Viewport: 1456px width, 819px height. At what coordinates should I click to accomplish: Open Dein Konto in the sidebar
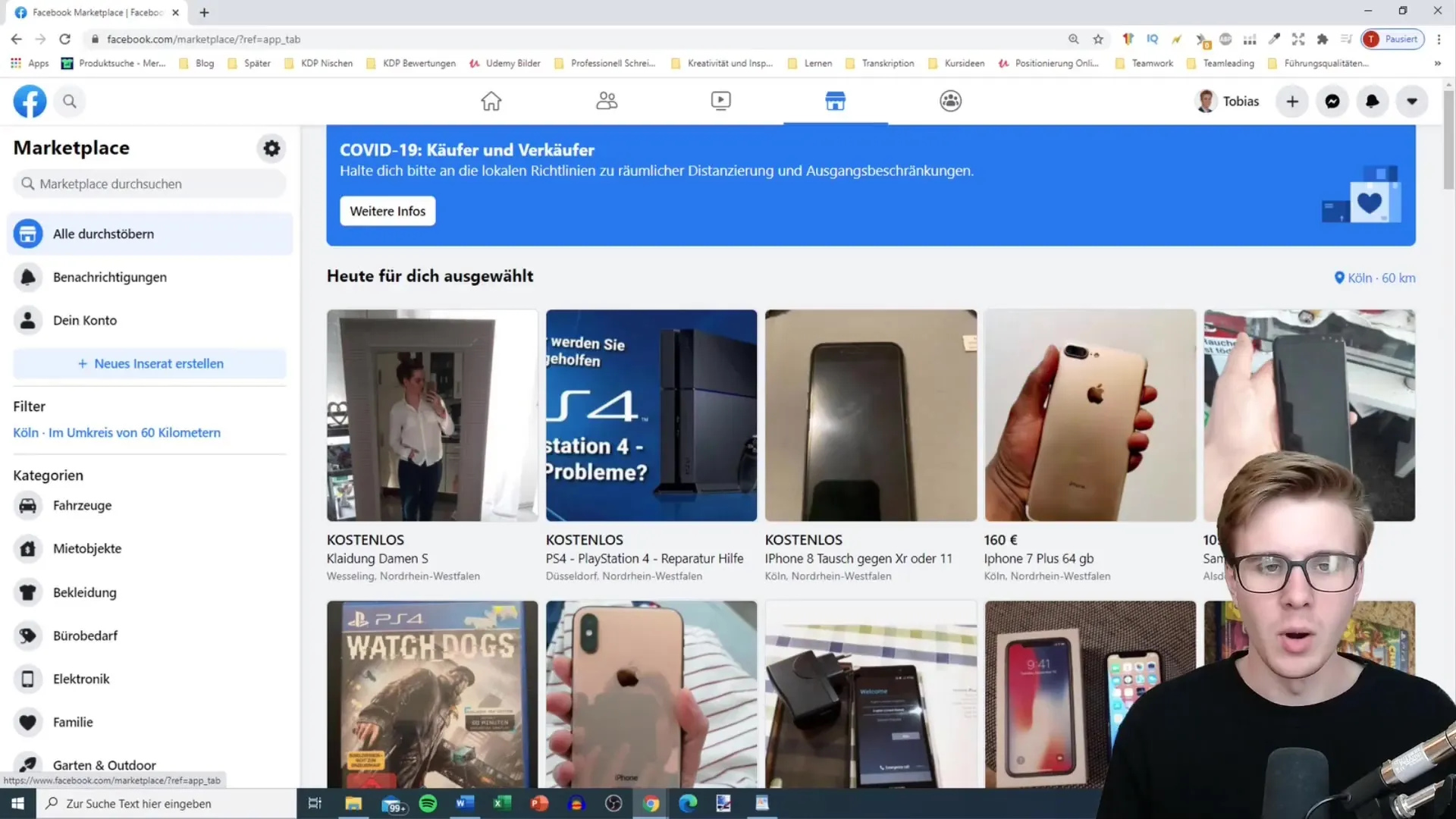point(149,320)
